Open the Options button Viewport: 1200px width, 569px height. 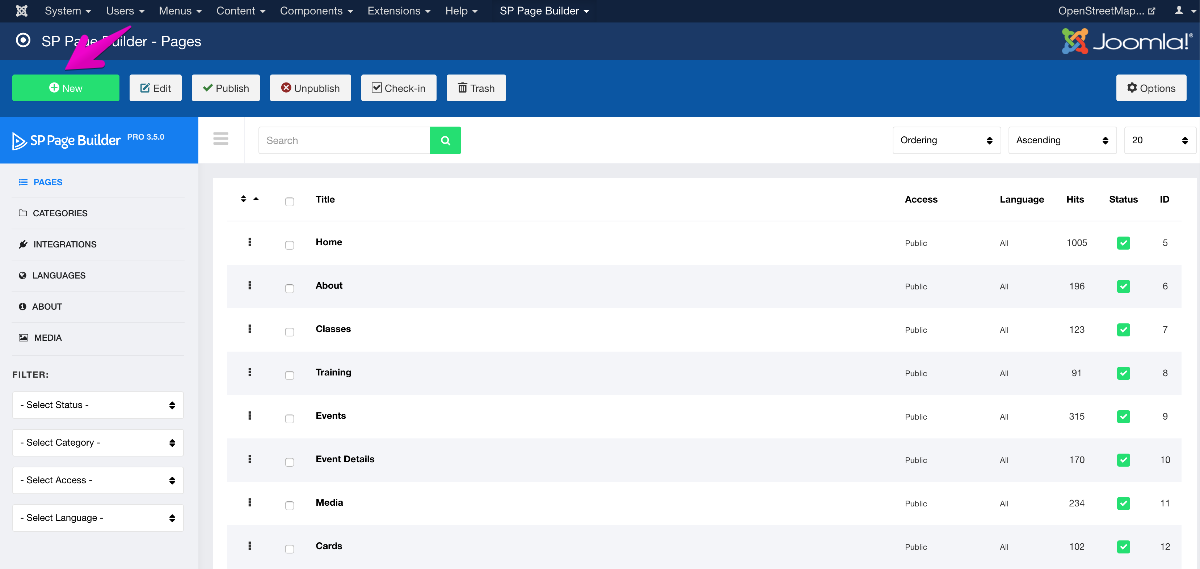click(x=1151, y=88)
